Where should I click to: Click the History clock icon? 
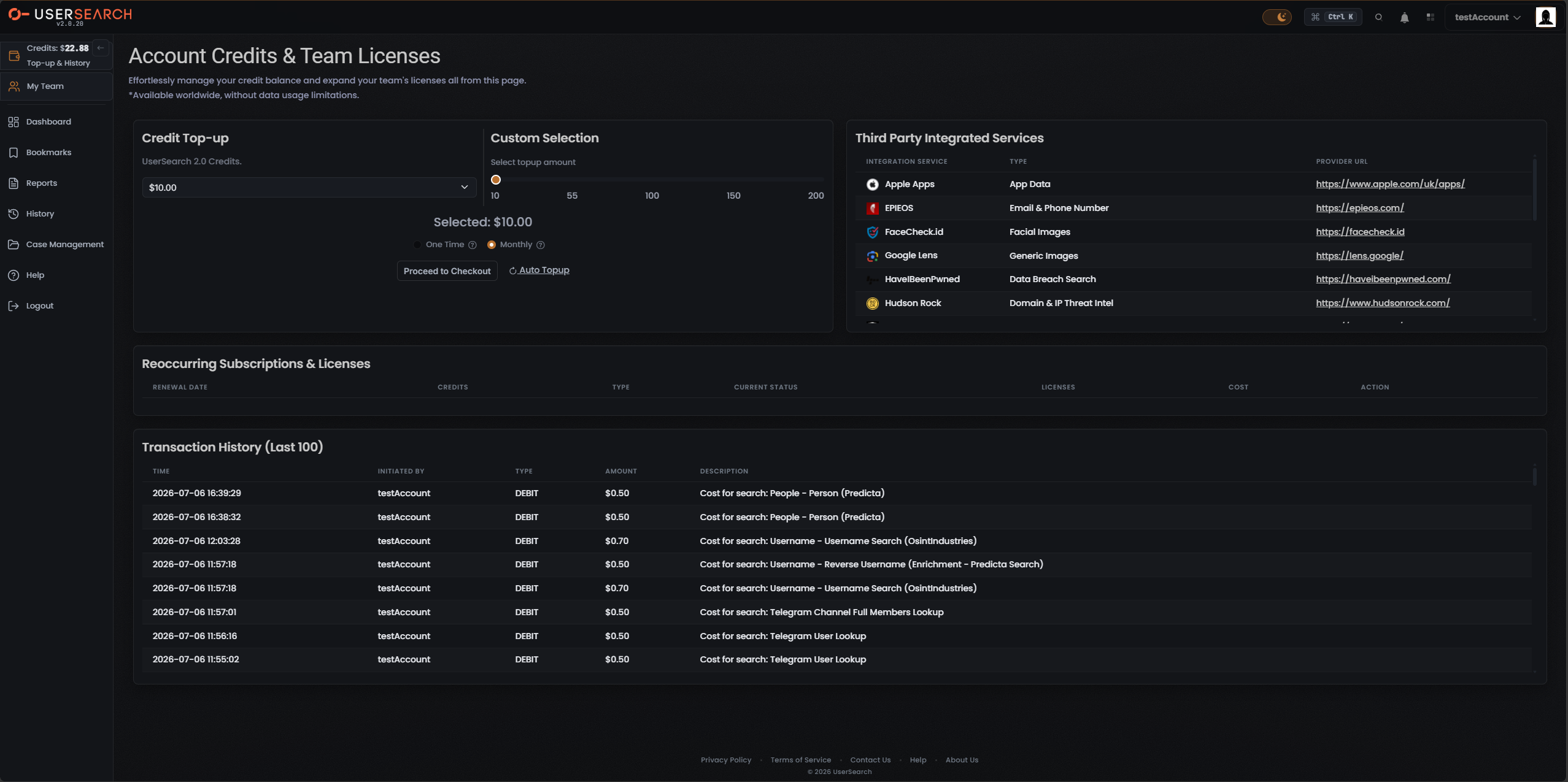14,213
